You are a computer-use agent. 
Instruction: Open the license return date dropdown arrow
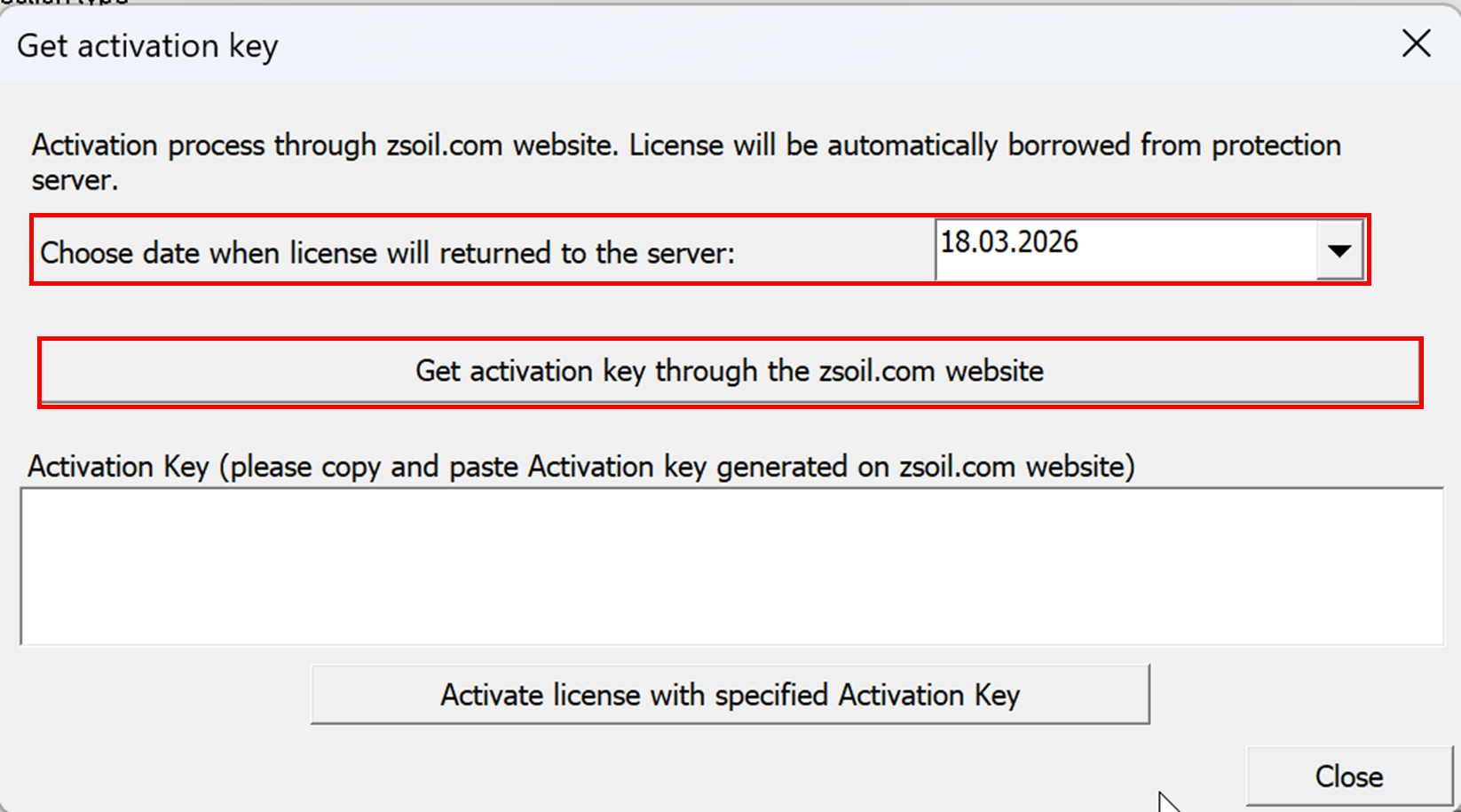coord(1339,251)
